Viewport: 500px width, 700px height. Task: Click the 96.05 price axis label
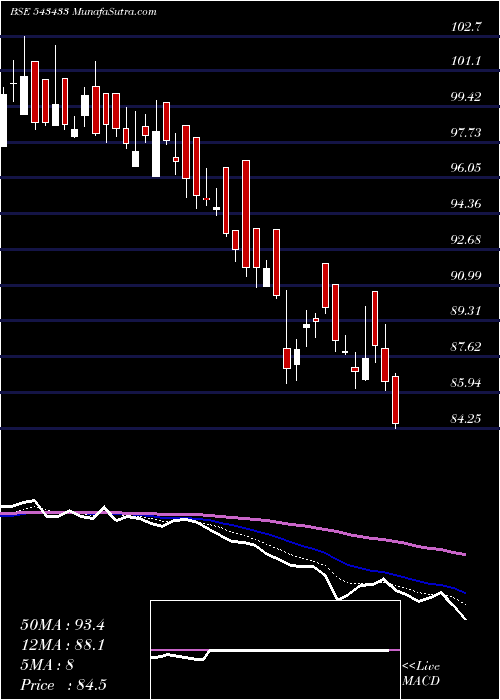click(466, 168)
